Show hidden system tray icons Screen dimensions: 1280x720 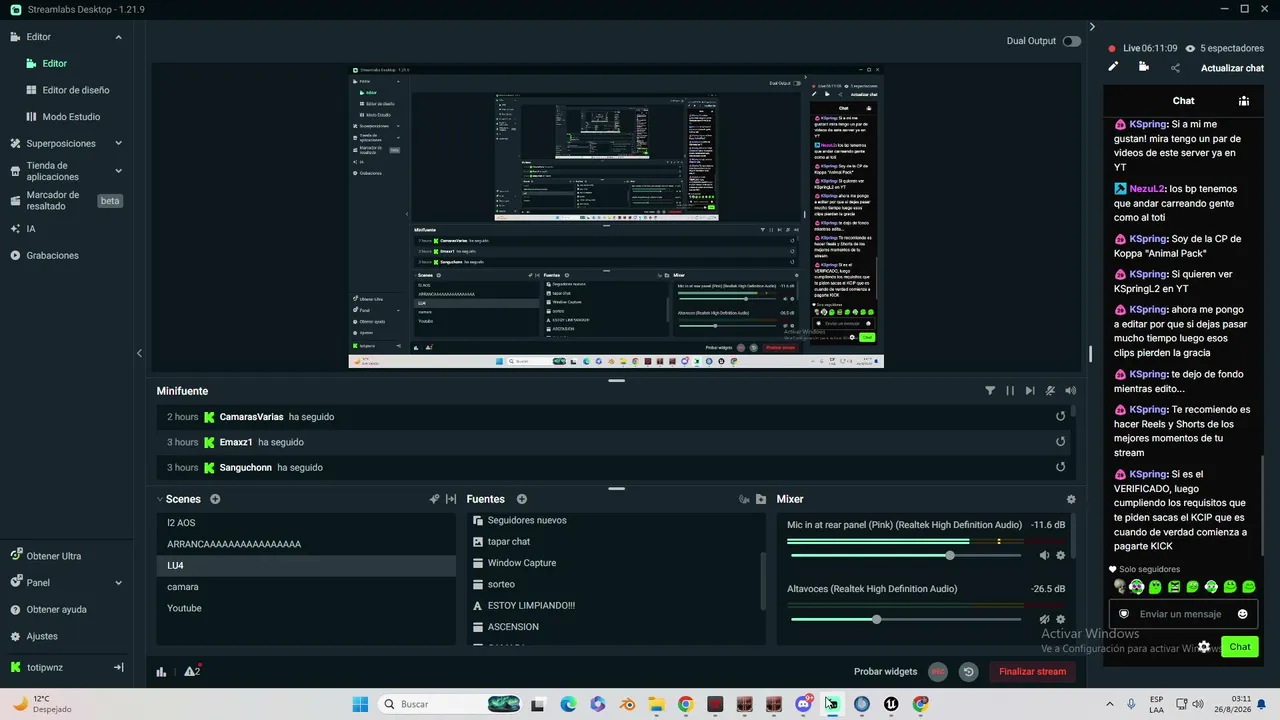1109,704
